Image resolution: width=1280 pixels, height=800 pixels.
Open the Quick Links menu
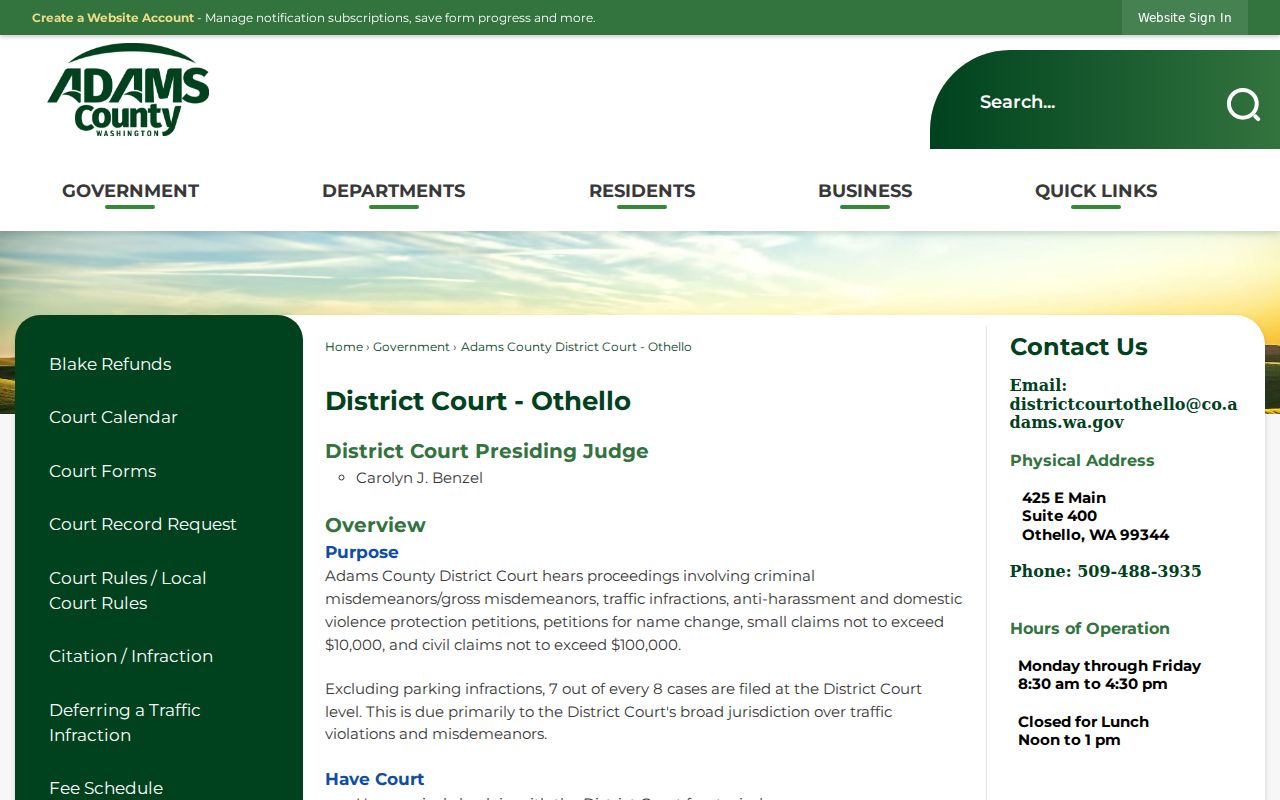click(1096, 191)
